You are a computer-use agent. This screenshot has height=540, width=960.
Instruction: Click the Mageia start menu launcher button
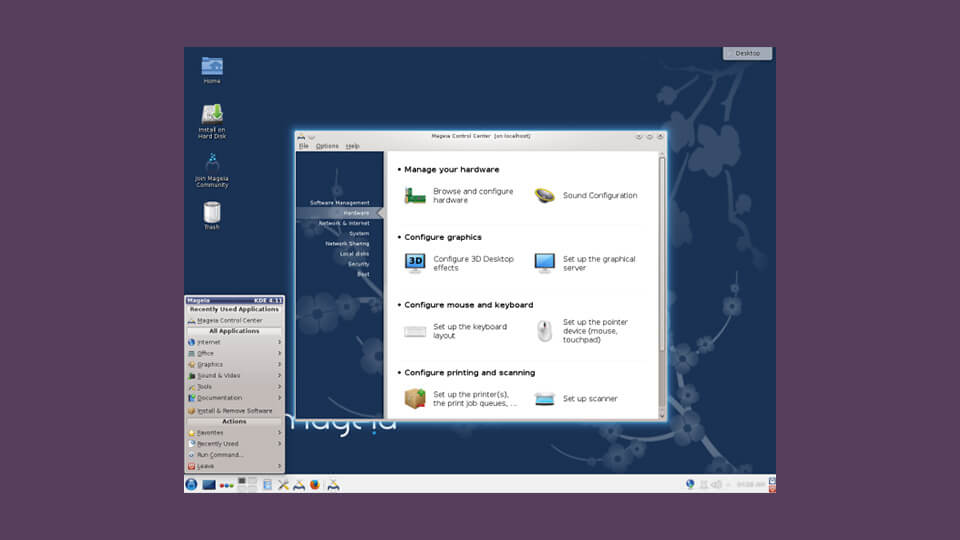tap(192, 484)
